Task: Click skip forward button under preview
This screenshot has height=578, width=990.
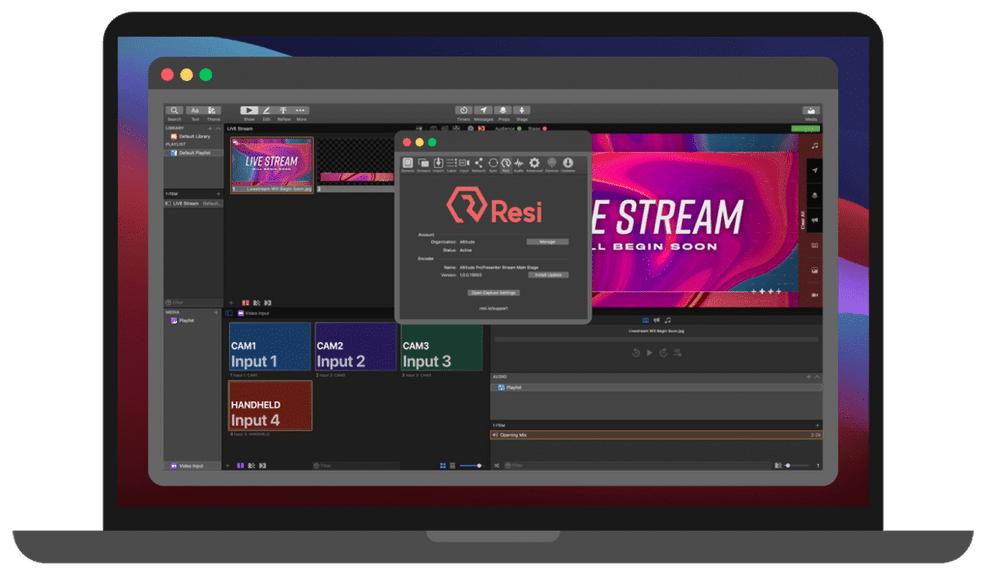Action: 663,352
